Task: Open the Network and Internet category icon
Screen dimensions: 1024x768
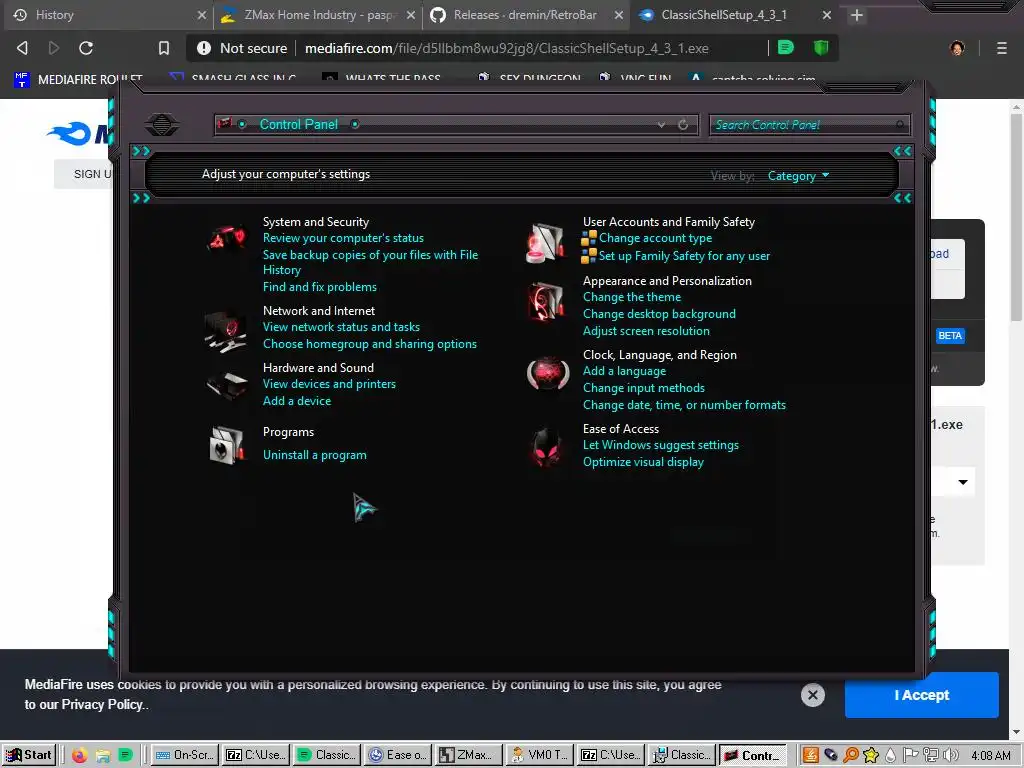Action: tap(225, 331)
